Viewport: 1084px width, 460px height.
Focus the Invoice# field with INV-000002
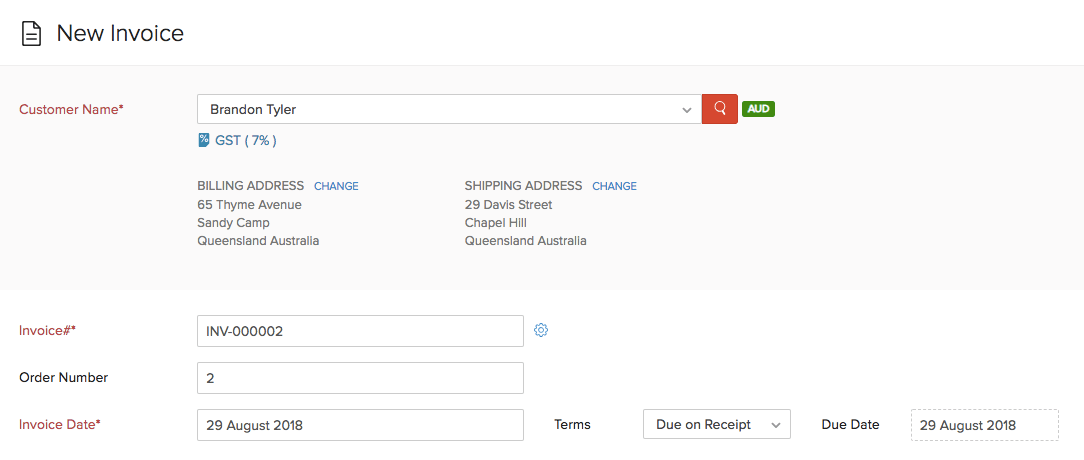pos(360,331)
